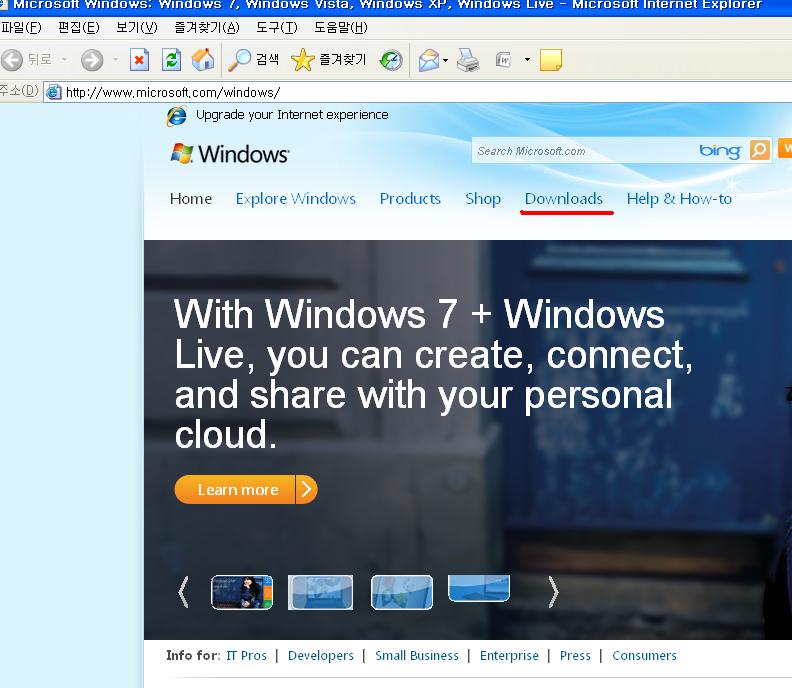Show the next carousel slide with the right chevron
The height and width of the screenshot is (688, 792).
(x=554, y=592)
